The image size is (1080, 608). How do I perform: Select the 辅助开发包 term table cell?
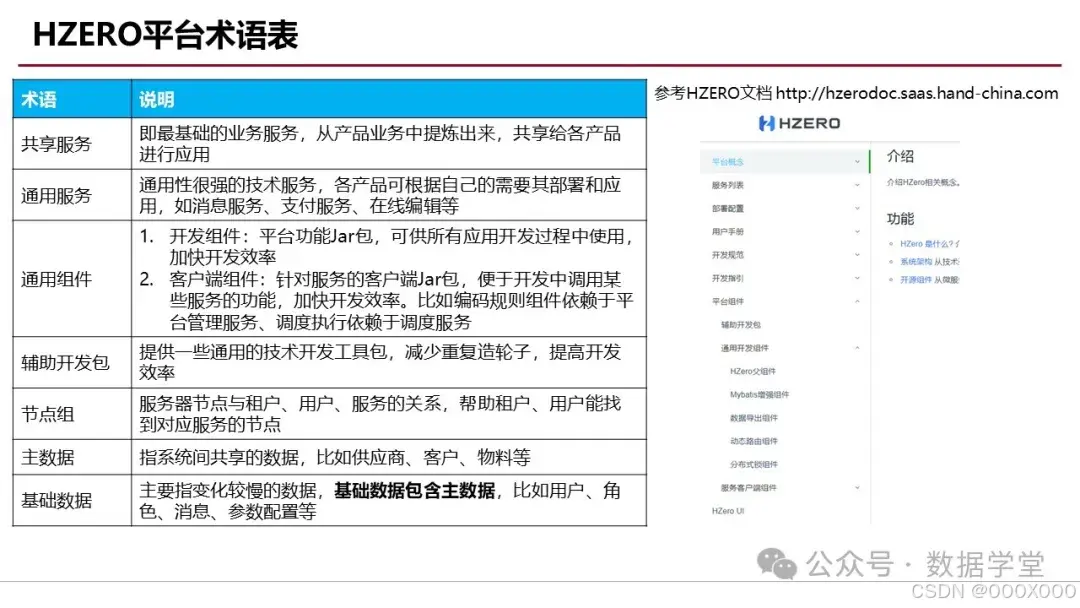click(x=72, y=363)
